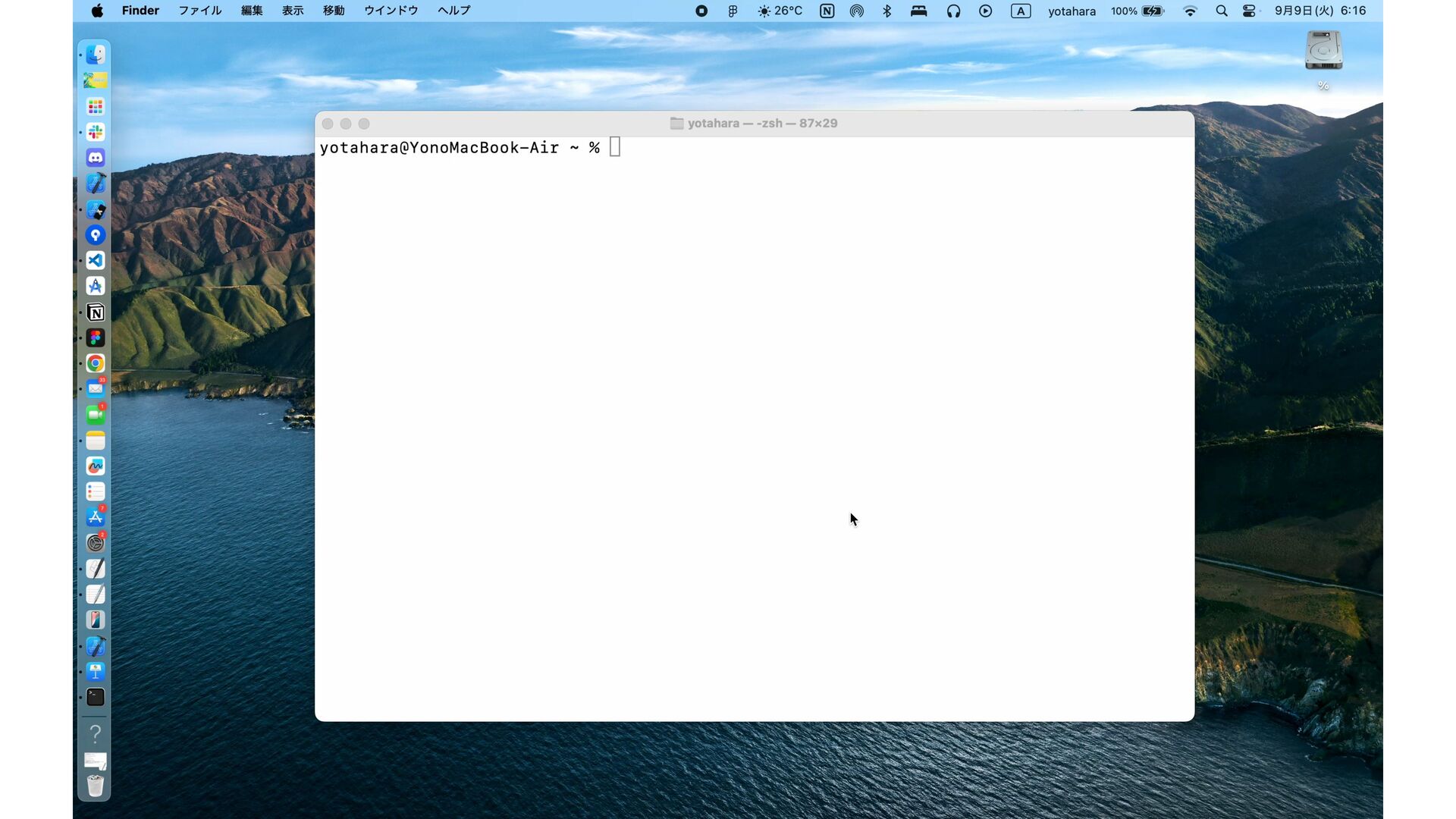Toggle the Bluetooth menu bar icon
This screenshot has height=819, width=1456.
pyautogui.click(x=887, y=11)
